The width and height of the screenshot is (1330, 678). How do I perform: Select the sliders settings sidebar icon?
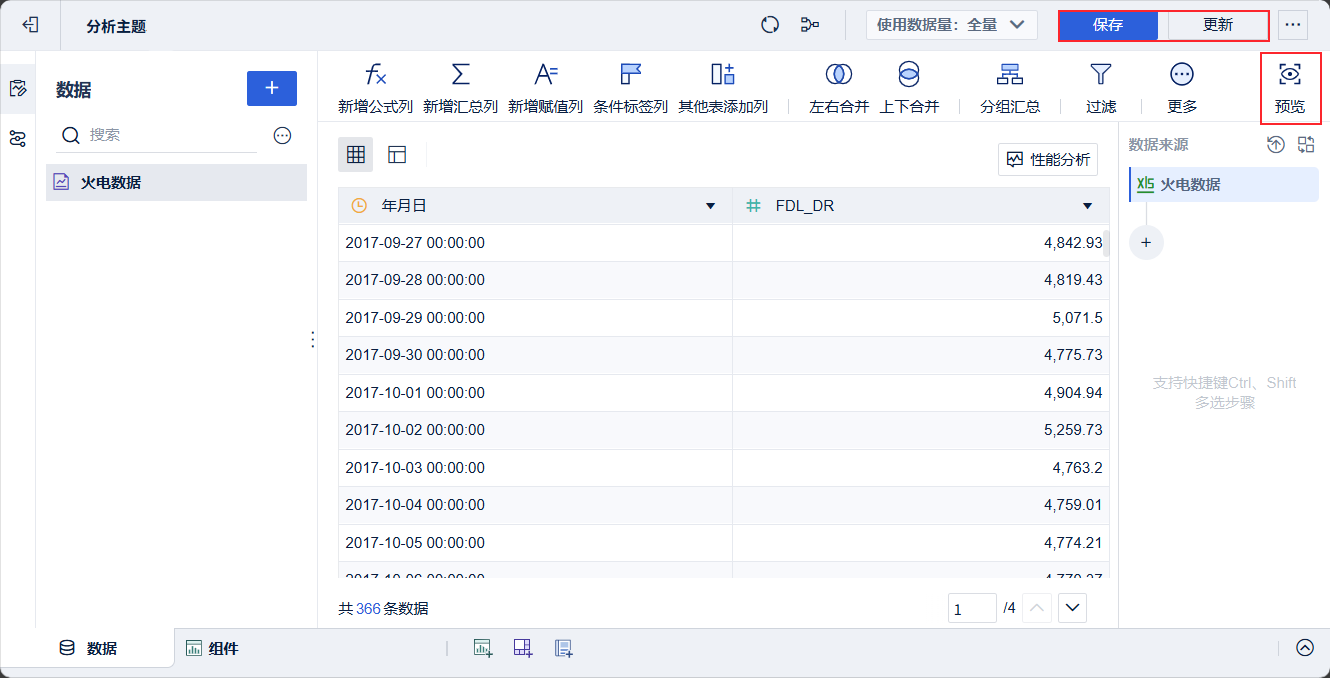point(17,139)
